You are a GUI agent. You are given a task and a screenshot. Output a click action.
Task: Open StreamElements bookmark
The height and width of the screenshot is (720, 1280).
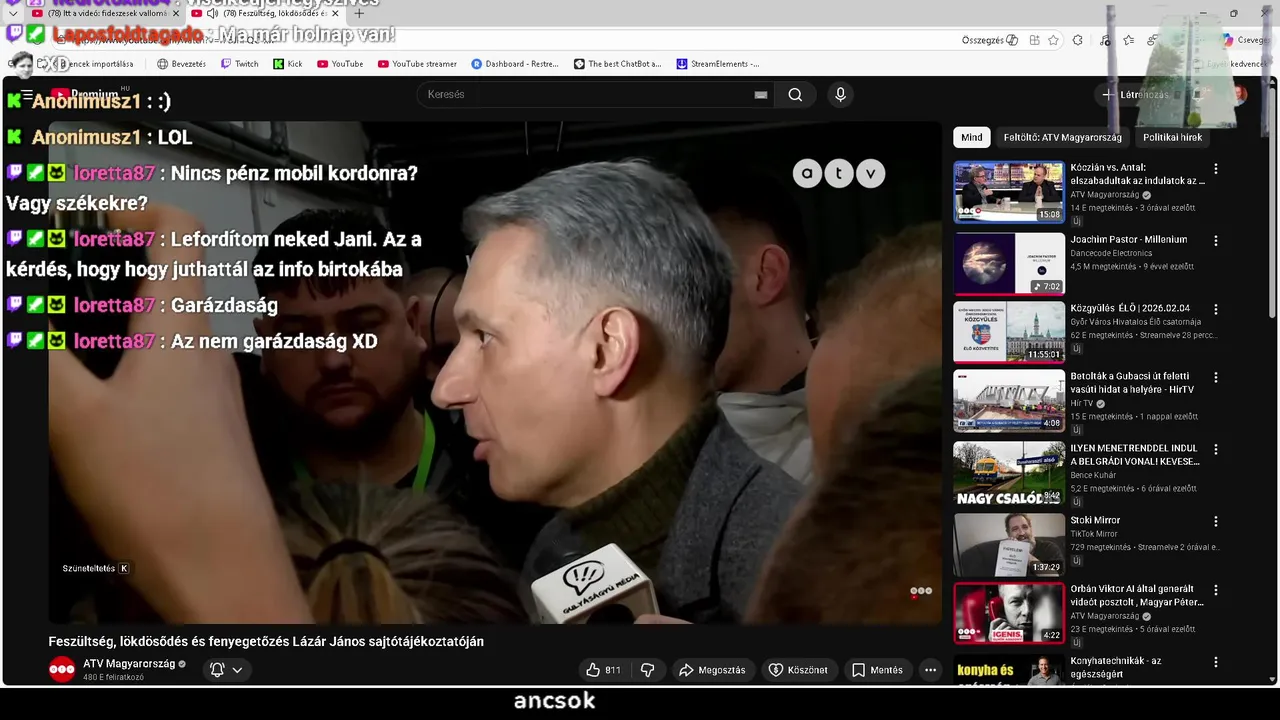click(x=718, y=64)
